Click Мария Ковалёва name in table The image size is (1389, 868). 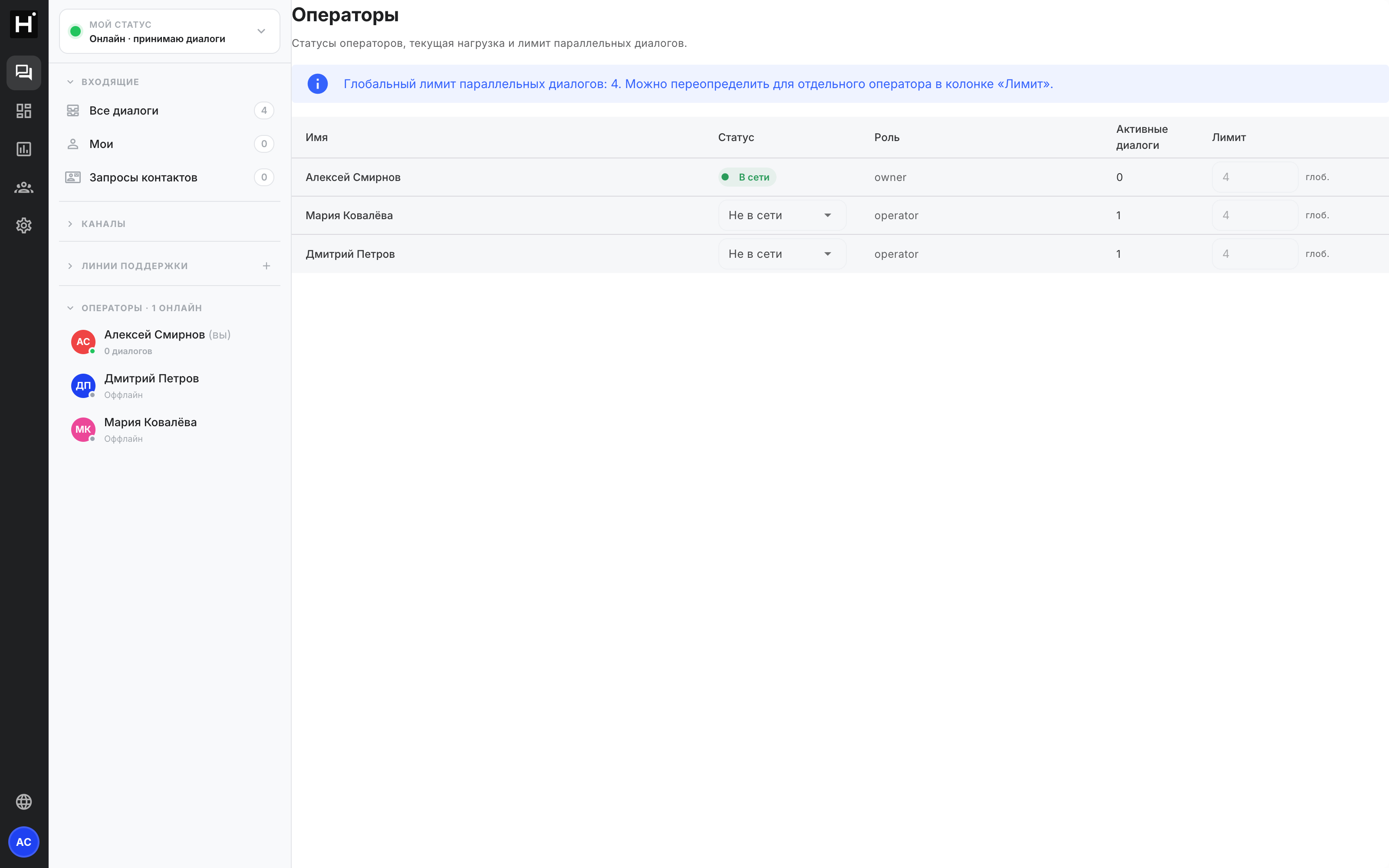(x=349, y=215)
